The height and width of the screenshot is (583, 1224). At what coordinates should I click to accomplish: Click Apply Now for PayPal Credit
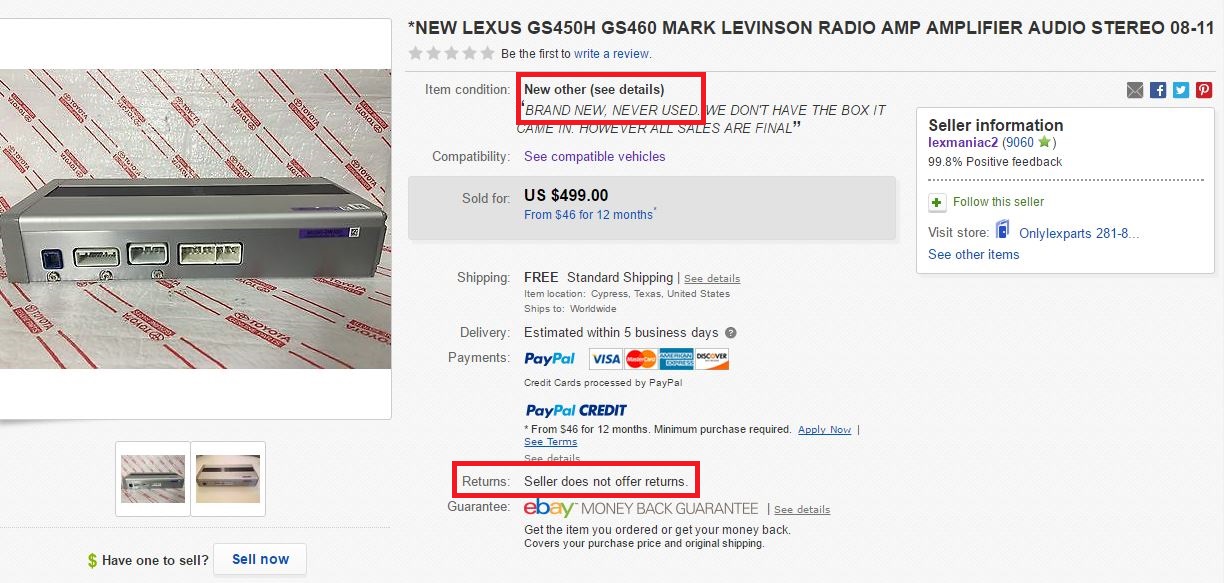[x=824, y=430]
